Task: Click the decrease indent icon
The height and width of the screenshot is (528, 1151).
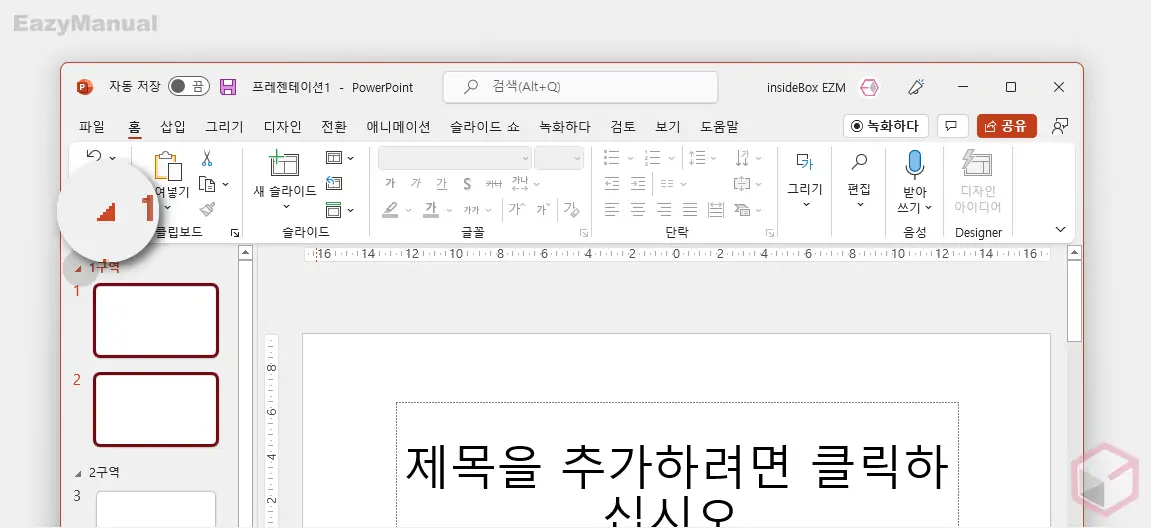Action: 612,184
